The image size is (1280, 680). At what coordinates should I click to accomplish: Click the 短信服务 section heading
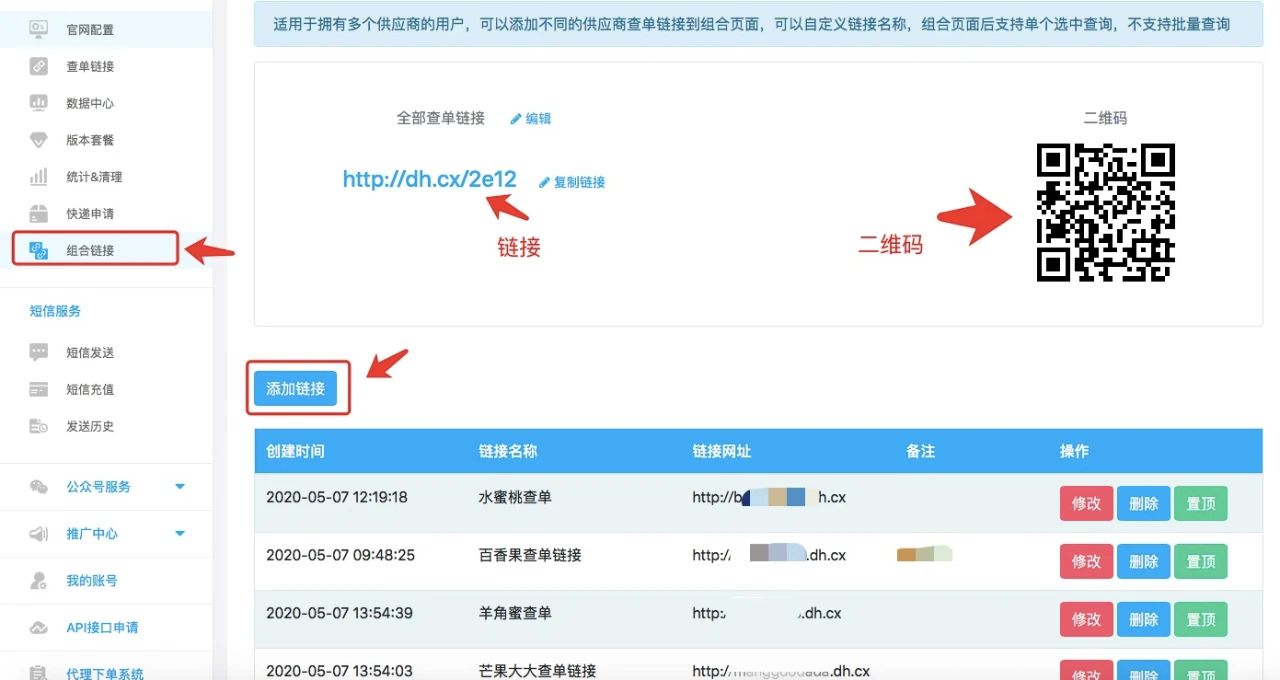pyautogui.click(x=55, y=311)
